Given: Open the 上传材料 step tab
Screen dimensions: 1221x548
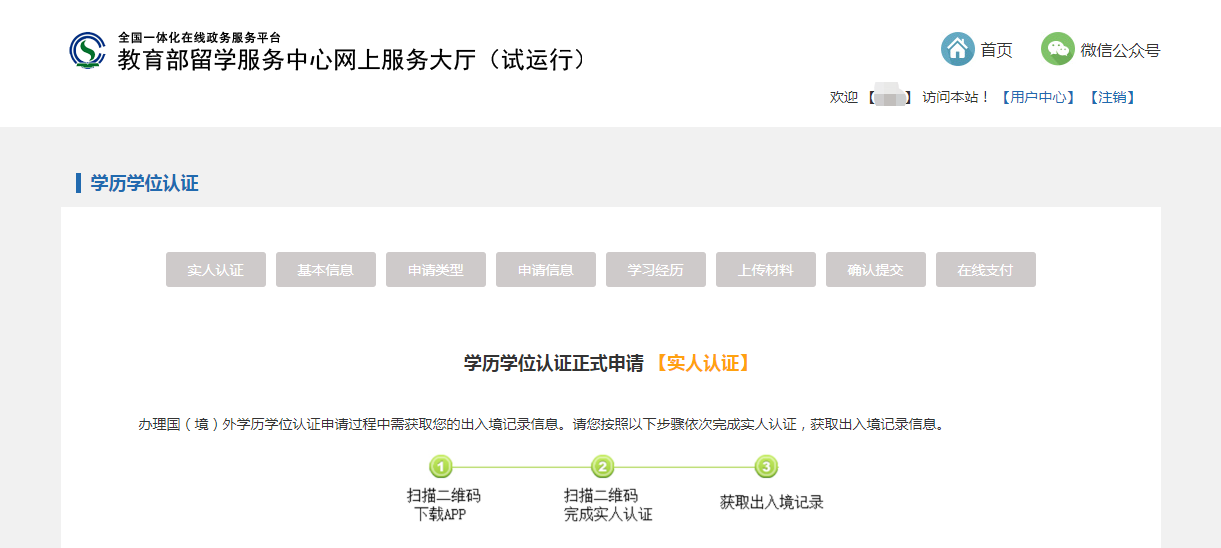Looking at the screenshot, I should 766,270.
